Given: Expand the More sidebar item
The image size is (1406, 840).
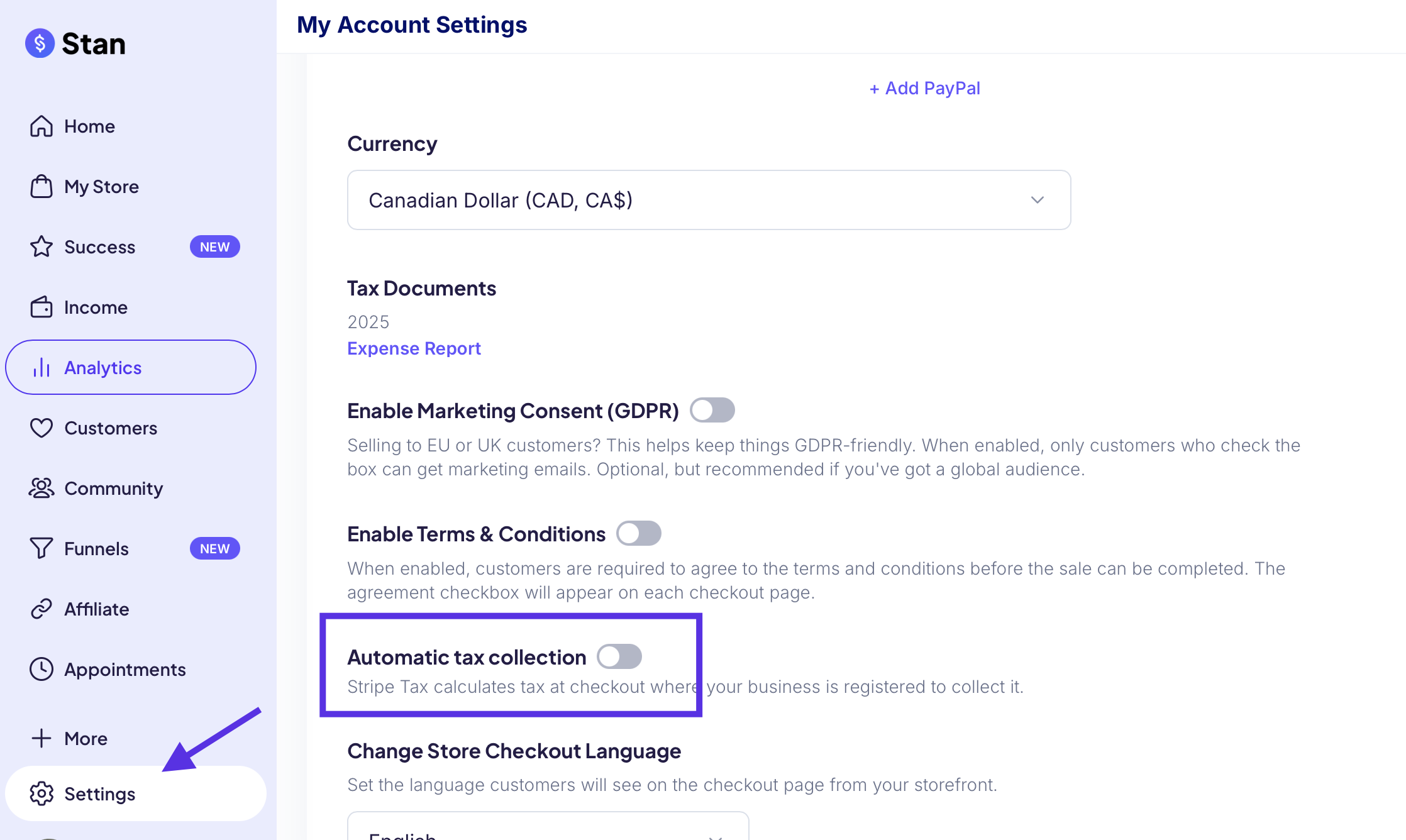Looking at the screenshot, I should (x=69, y=738).
